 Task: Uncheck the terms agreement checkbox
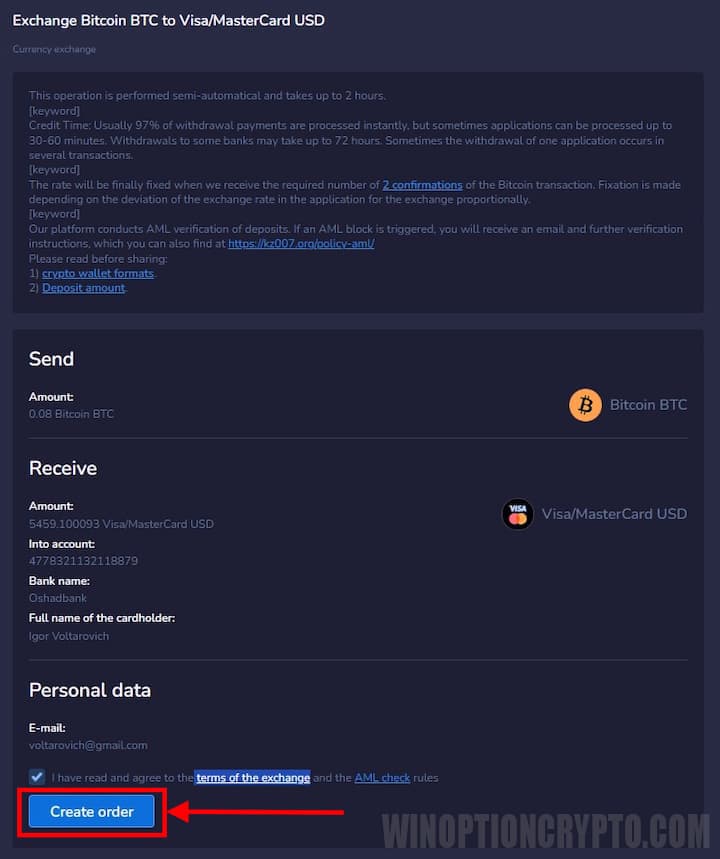pos(37,777)
